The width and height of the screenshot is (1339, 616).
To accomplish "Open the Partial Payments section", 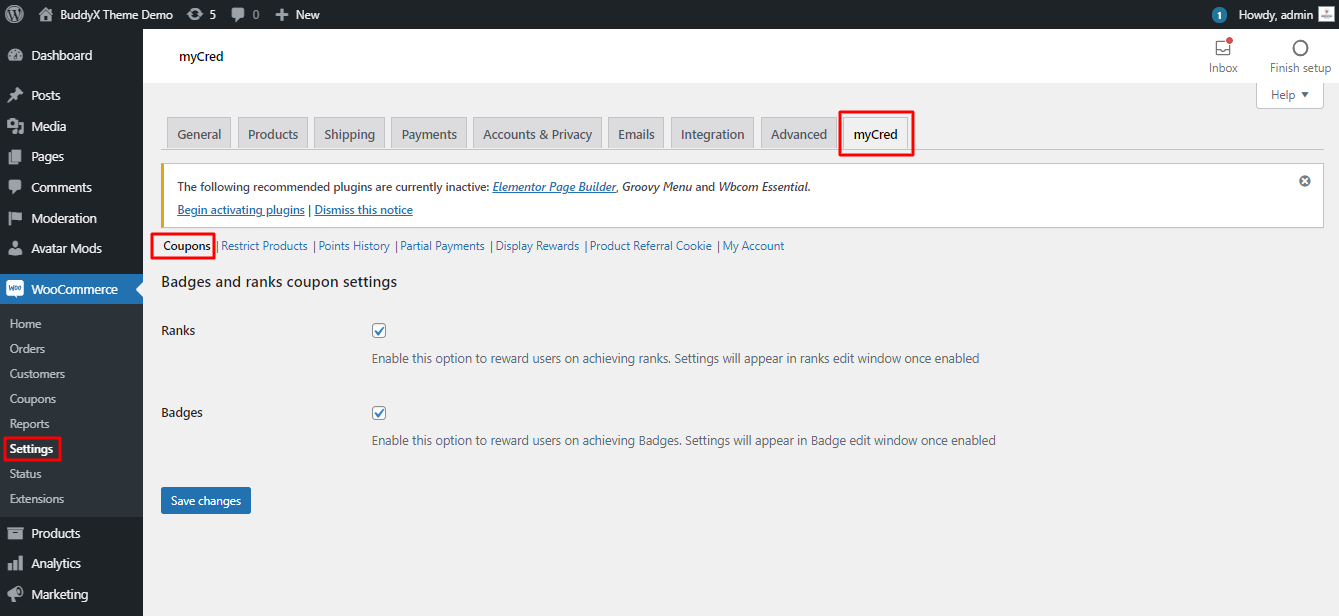I will click(442, 246).
